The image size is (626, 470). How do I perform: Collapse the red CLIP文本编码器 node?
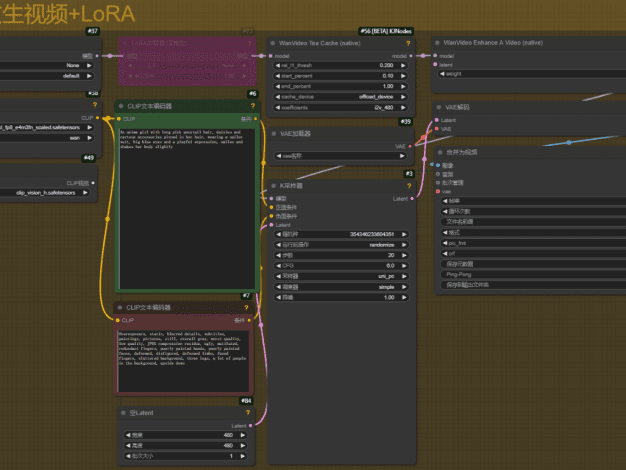(120, 307)
